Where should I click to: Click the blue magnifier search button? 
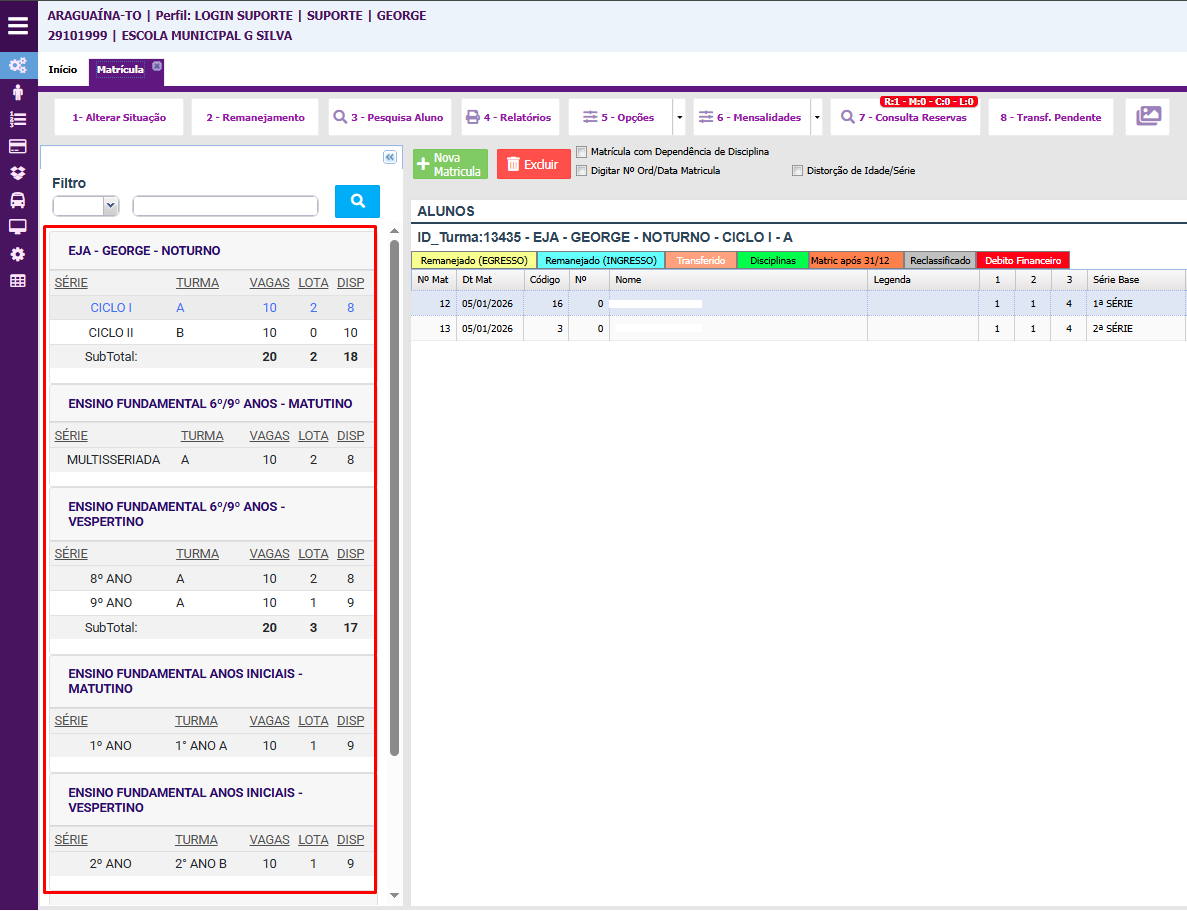pos(357,201)
